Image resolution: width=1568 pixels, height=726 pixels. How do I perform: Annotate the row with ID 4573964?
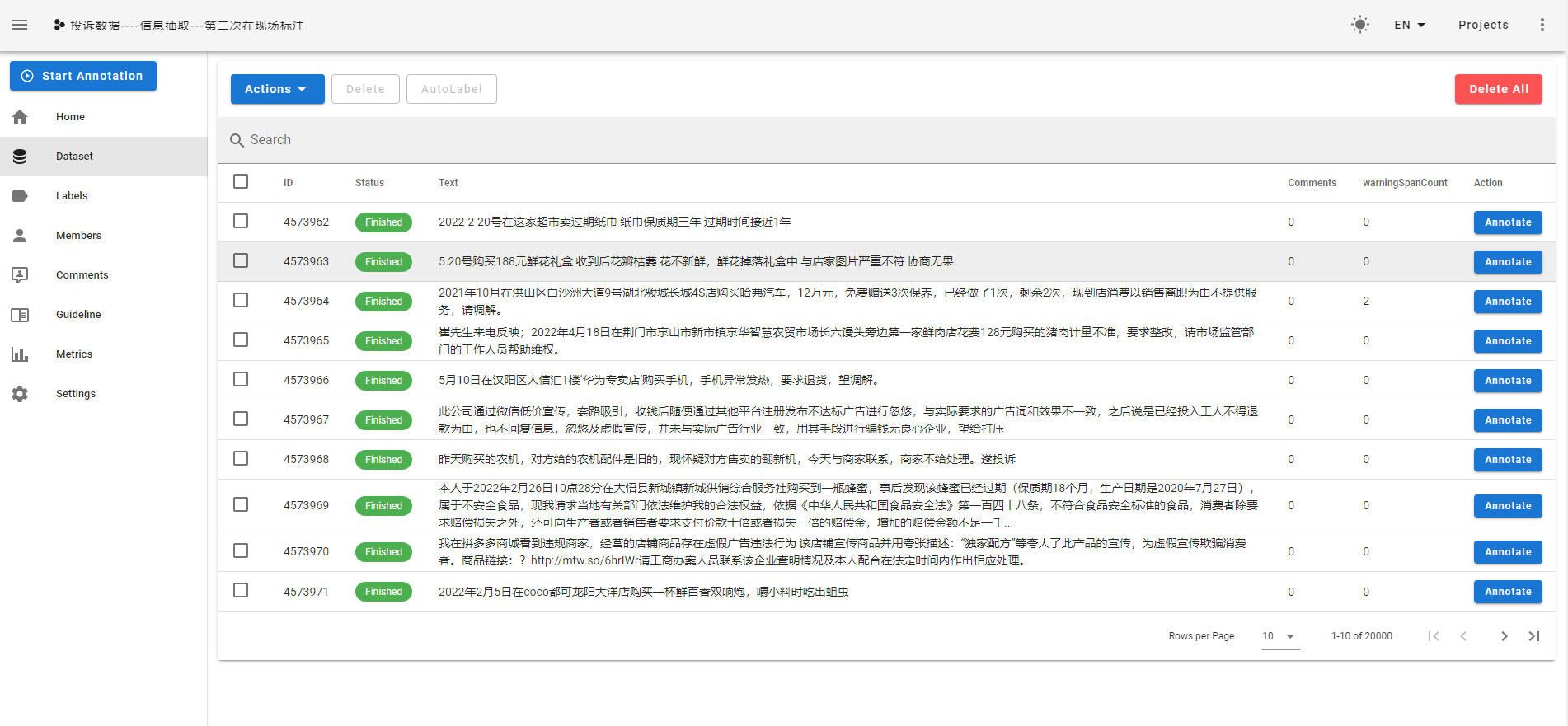(x=1508, y=302)
